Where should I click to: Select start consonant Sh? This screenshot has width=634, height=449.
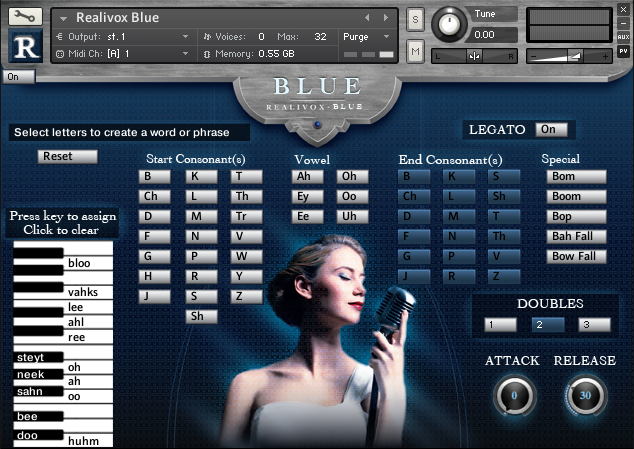[201, 316]
